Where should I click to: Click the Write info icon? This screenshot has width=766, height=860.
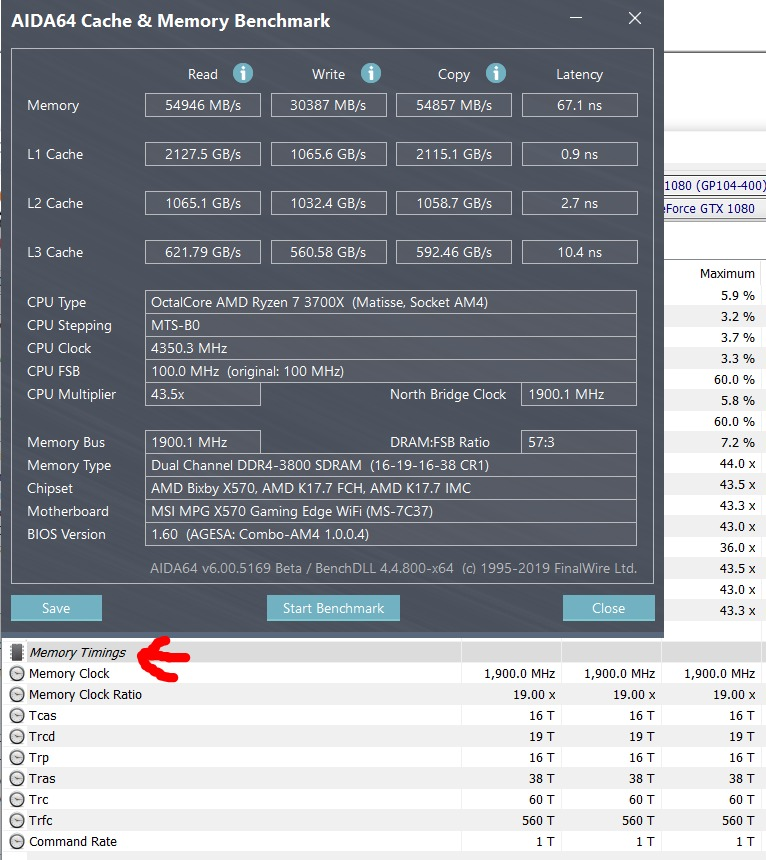(x=371, y=73)
